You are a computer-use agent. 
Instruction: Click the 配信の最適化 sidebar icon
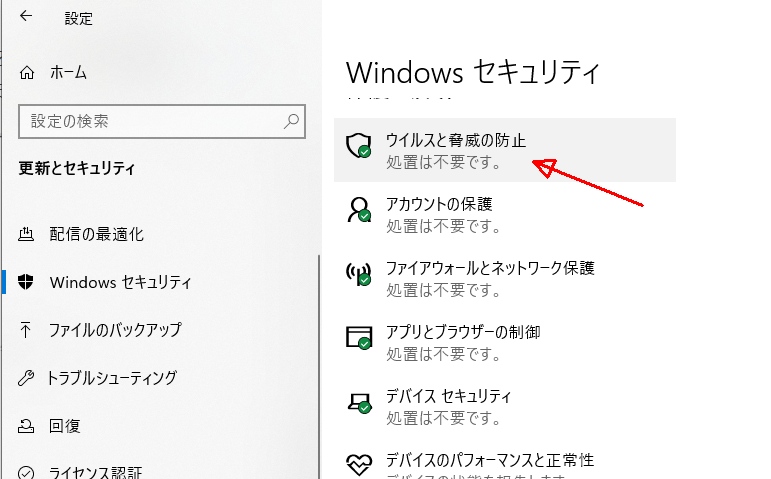pyautogui.click(x=27, y=235)
